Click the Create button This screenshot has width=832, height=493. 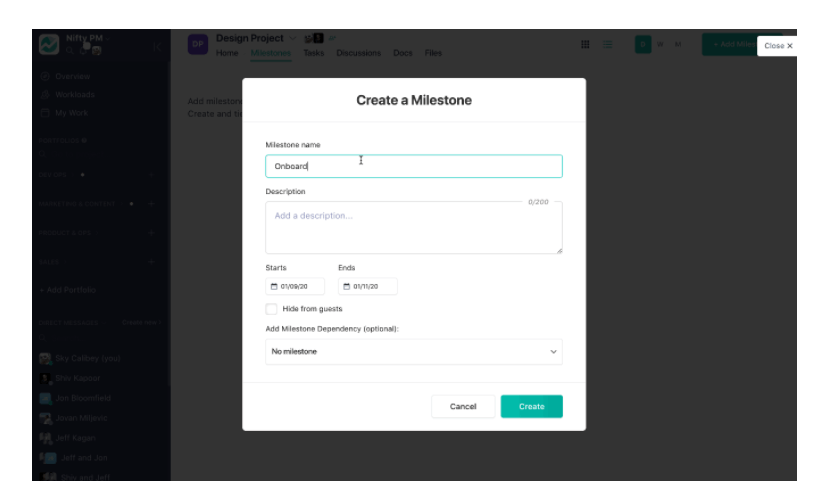click(x=531, y=406)
